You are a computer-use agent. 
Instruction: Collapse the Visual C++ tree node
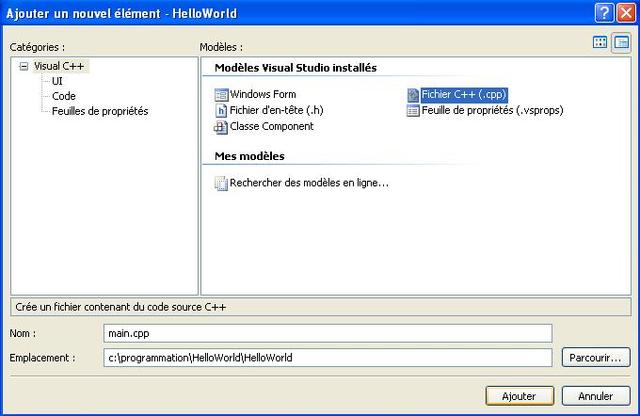click(24, 66)
